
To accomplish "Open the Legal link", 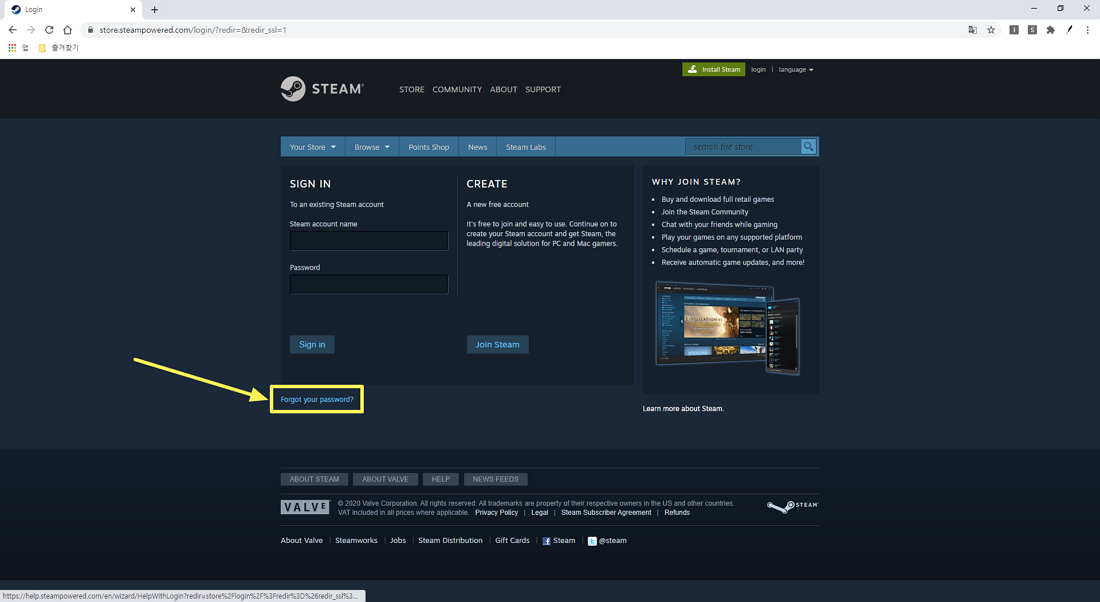I will [539, 513].
